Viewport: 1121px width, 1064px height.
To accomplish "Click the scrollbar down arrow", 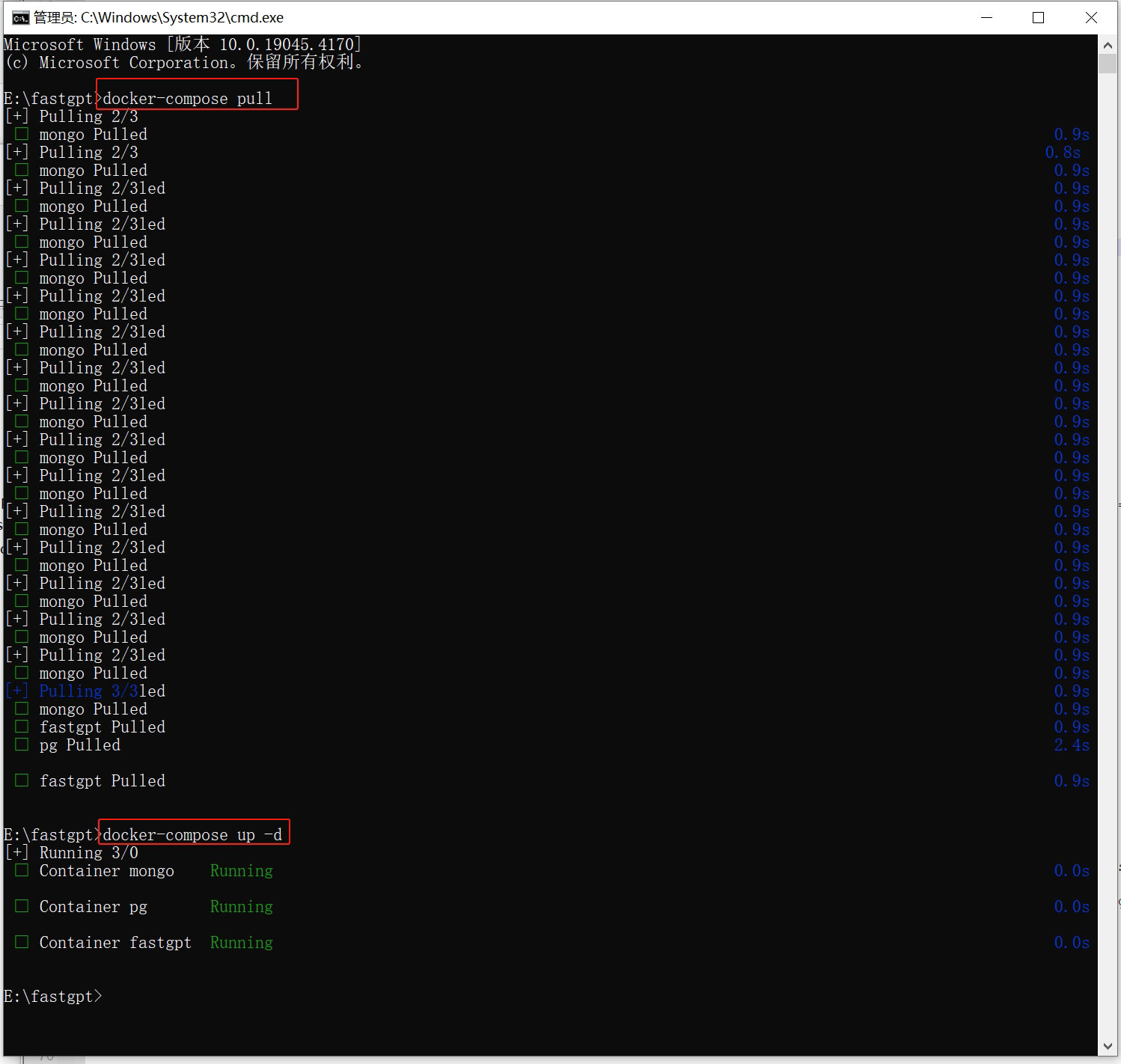I will 1108,1047.
